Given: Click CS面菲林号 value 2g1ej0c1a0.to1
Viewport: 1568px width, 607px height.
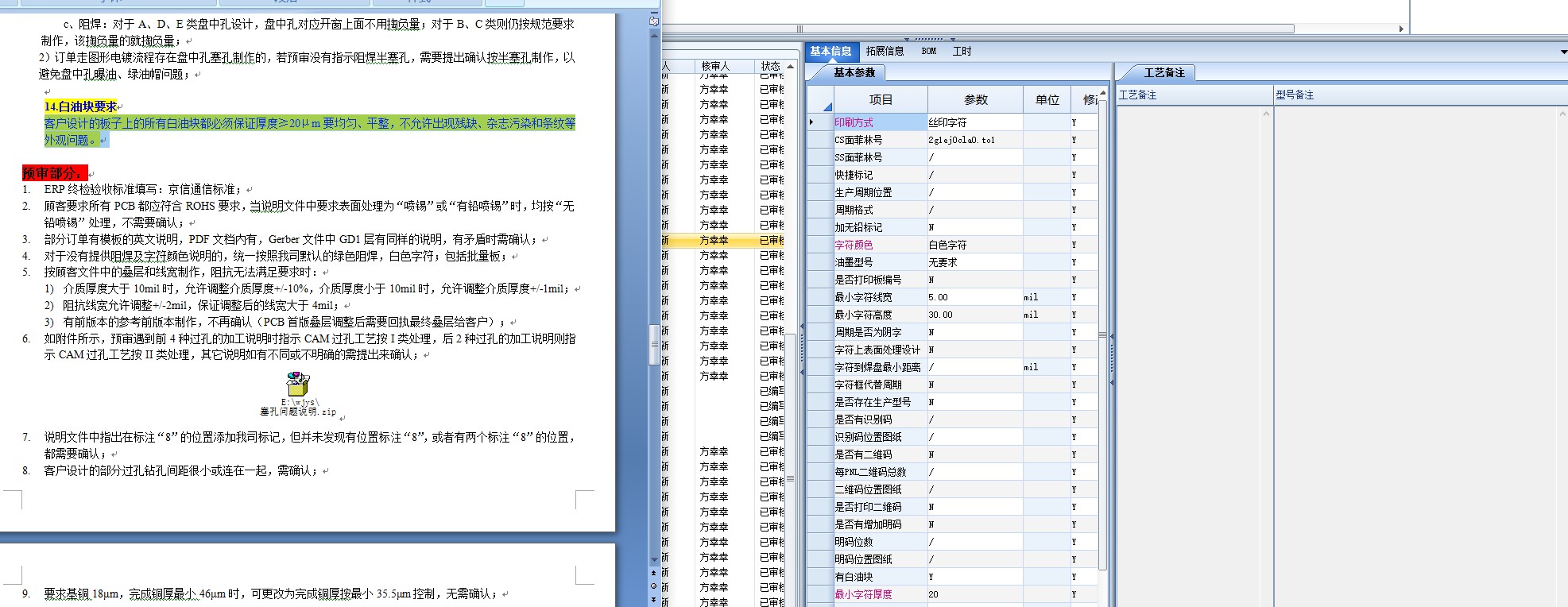Looking at the screenshot, I should [975, 140].
